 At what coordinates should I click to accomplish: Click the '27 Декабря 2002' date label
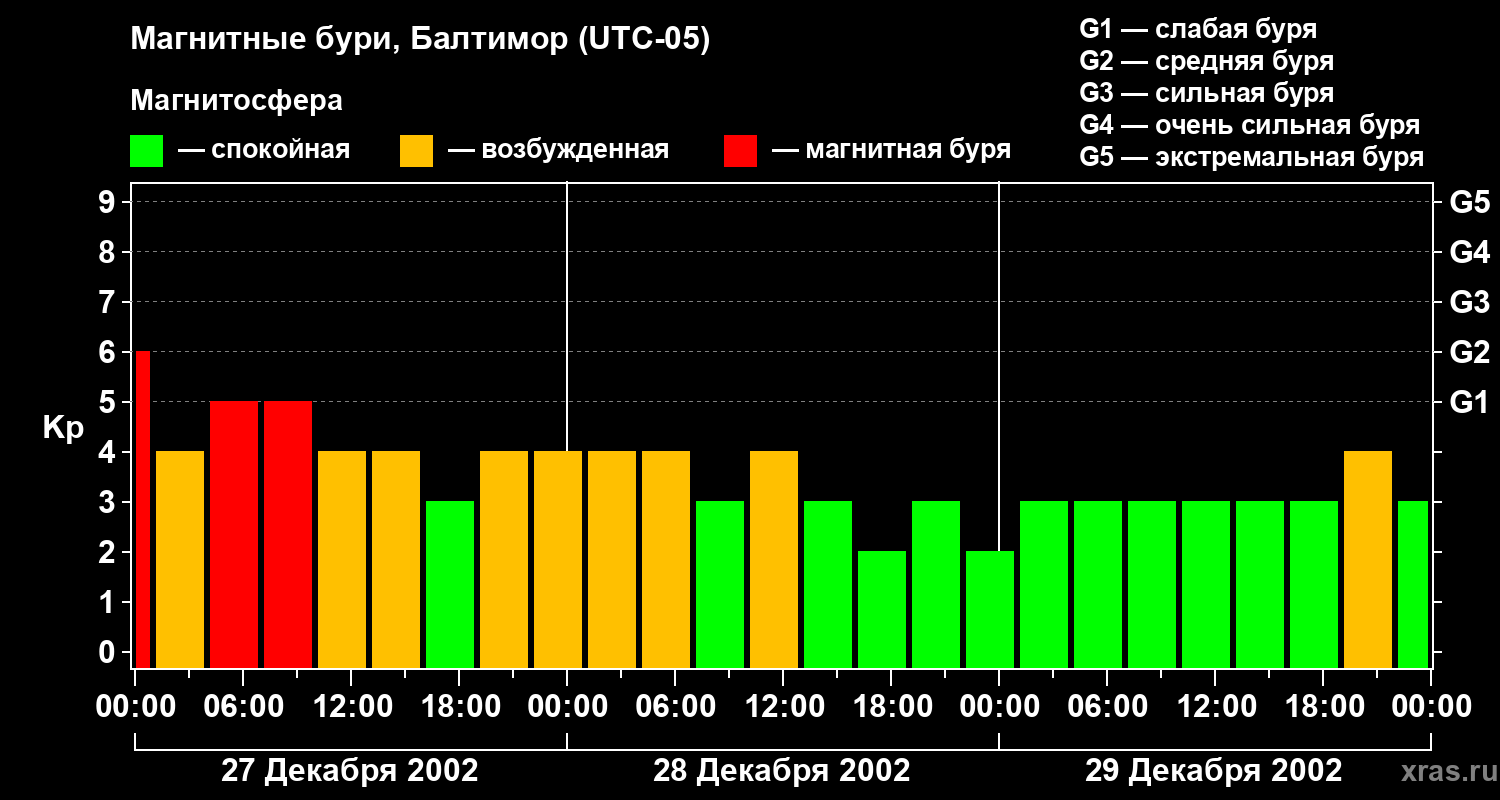(x=349, y=771)
